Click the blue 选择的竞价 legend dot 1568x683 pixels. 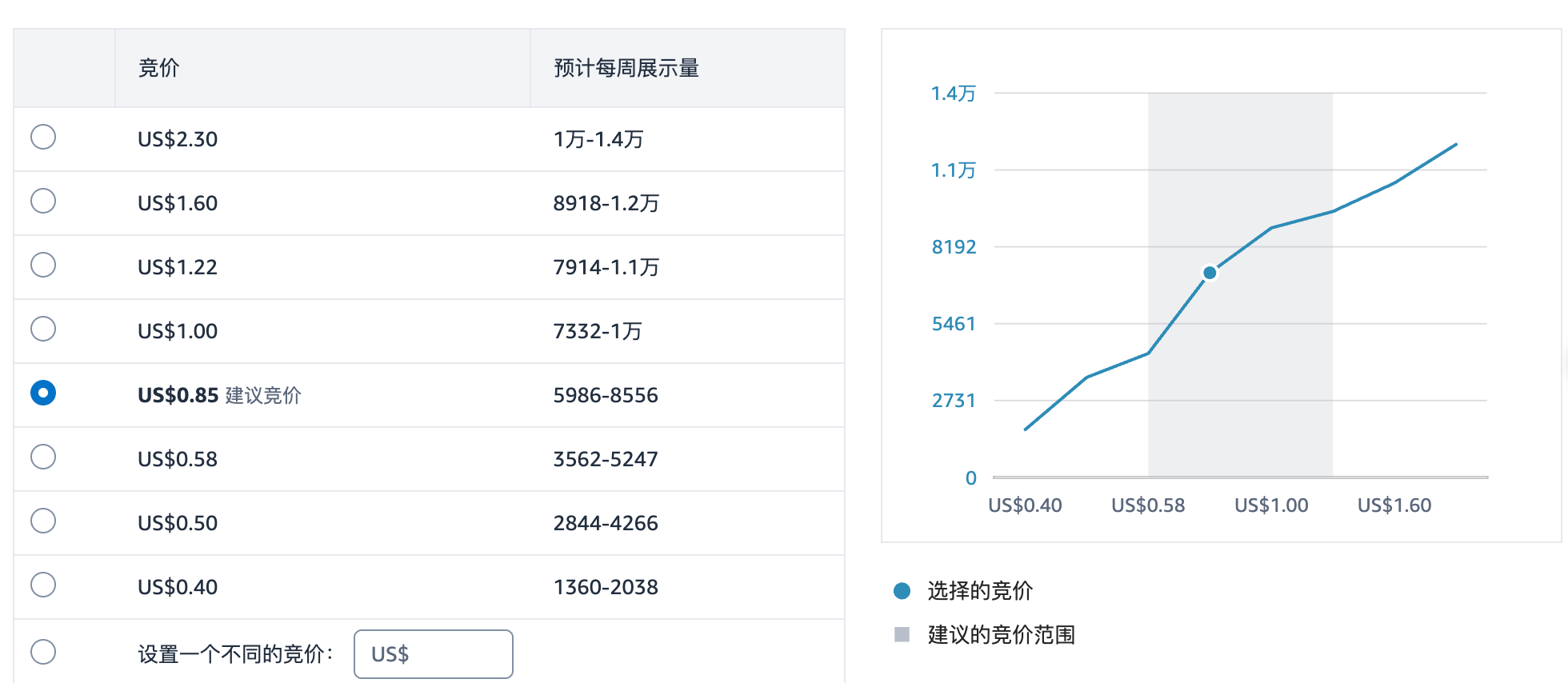coord(902,591)
